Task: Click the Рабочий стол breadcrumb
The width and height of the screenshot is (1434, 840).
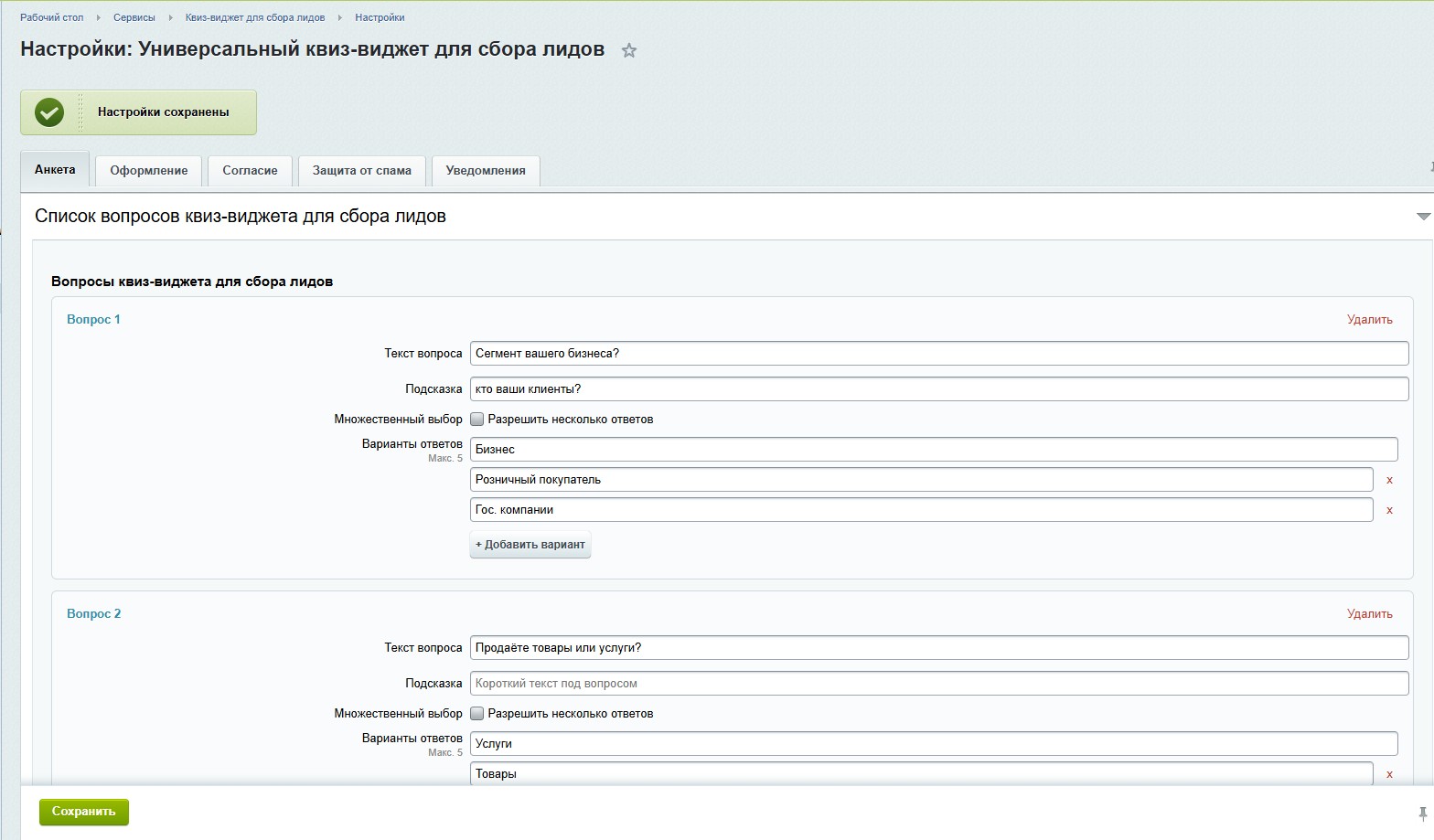Action: point(52,17)
